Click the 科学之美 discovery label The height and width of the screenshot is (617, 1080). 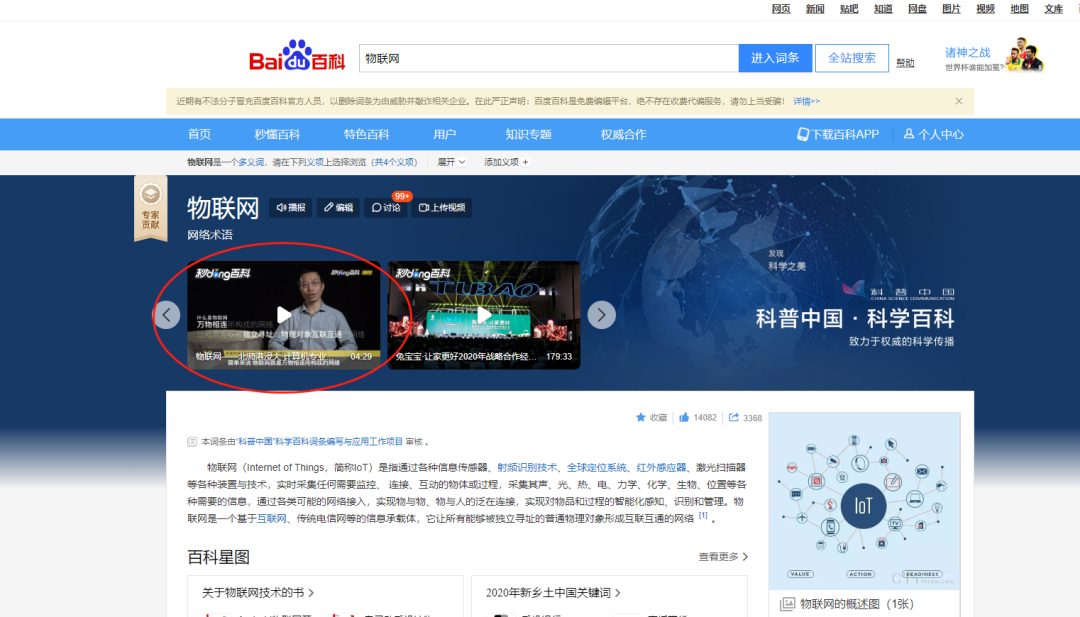tap(787, 266)
